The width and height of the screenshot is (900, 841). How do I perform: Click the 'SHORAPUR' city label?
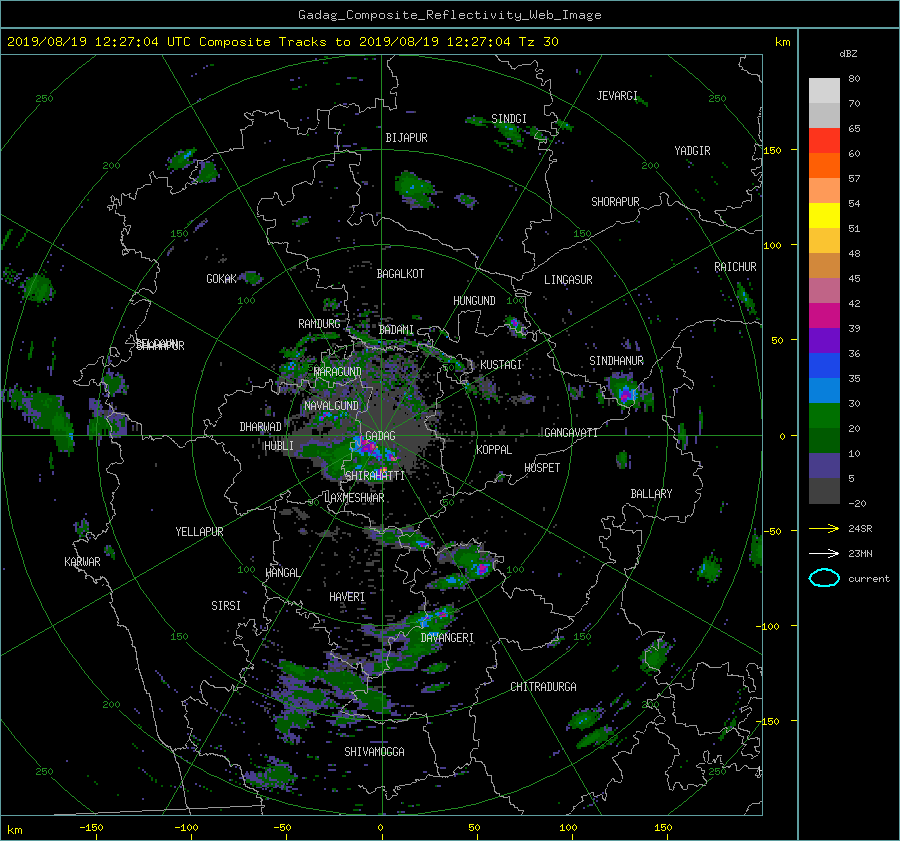click(615, 202)
